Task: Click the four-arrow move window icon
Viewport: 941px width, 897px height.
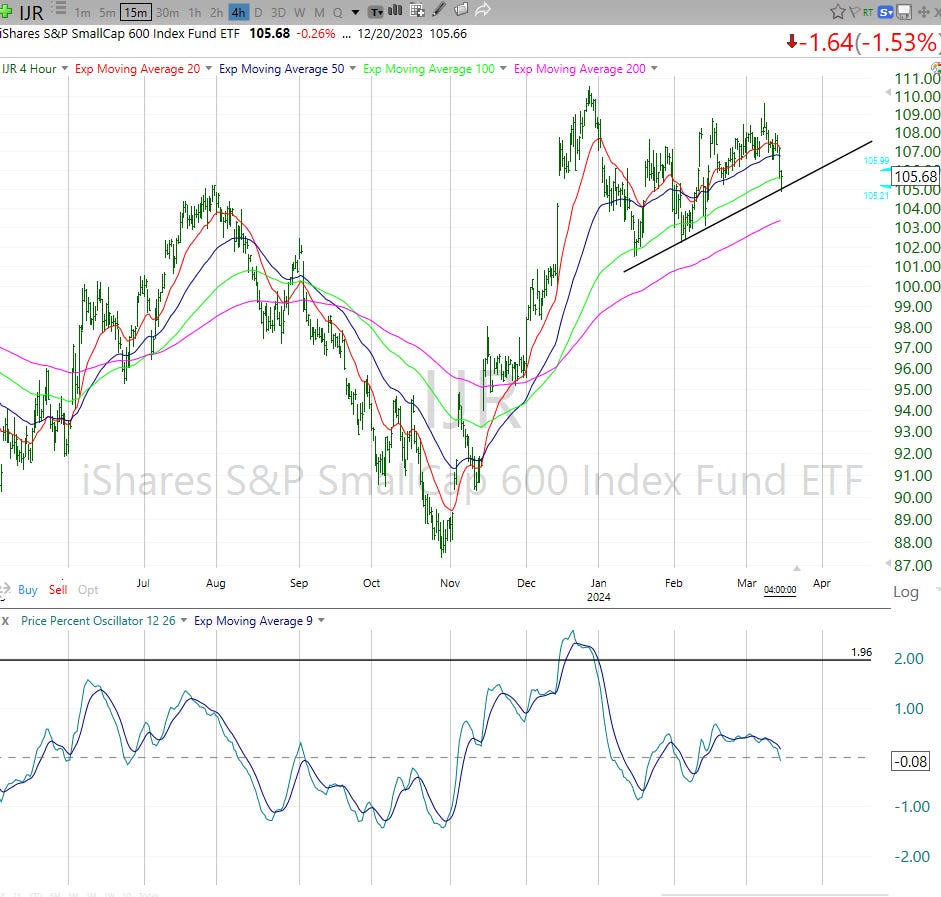Action: point(924,11)
